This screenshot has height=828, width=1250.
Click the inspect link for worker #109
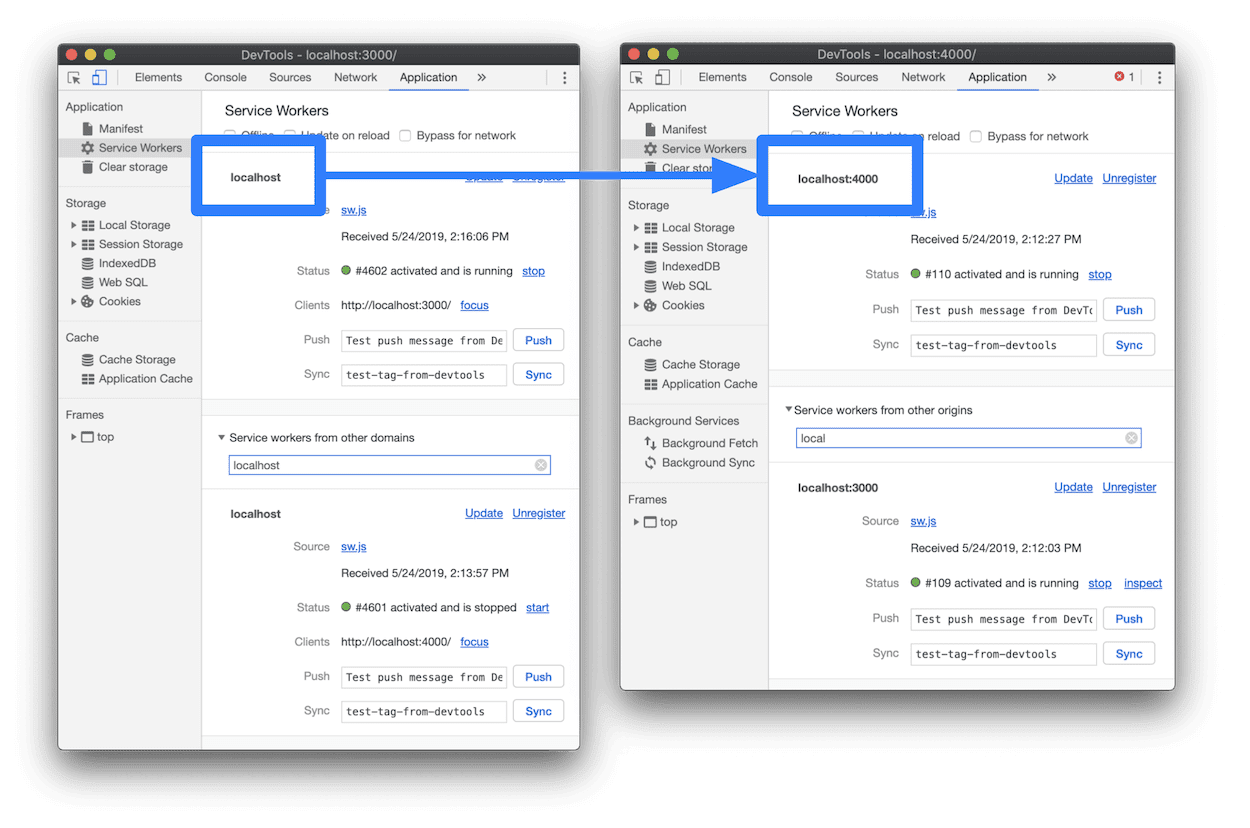pyautogui.click(x=1142, y=584)
